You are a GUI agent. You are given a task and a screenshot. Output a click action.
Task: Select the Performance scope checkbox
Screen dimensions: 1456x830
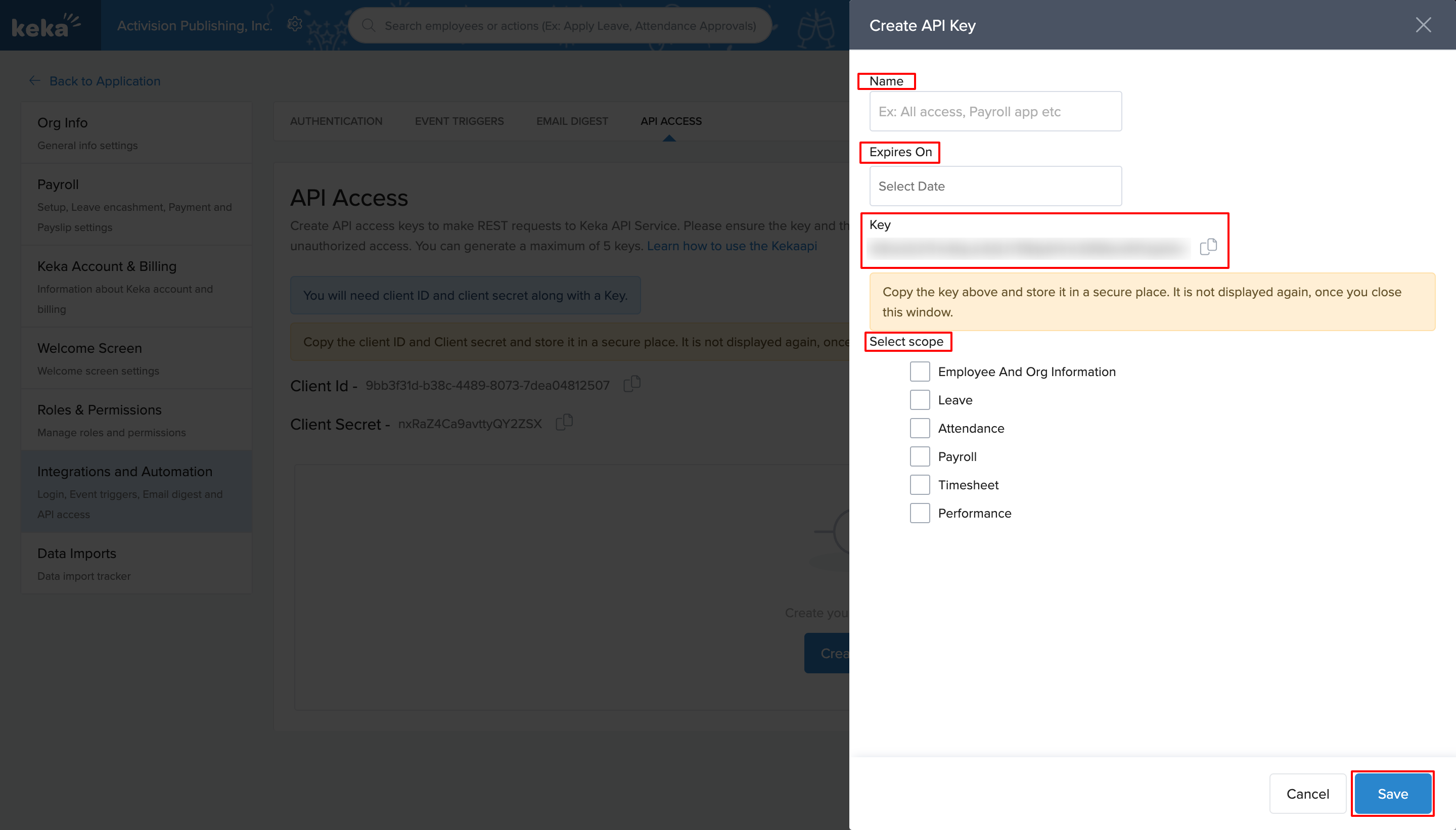920,513
